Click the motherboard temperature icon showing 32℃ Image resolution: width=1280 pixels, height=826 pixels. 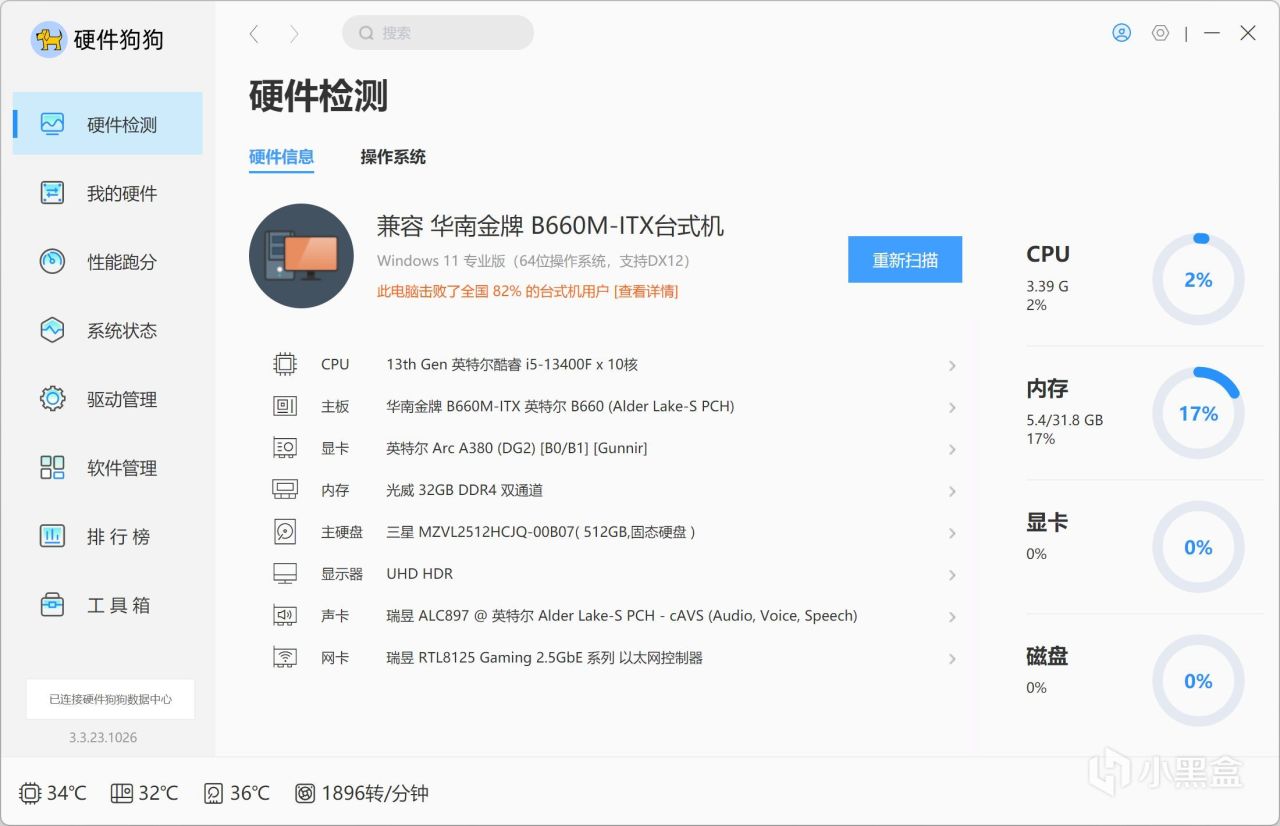click(122, 794)
